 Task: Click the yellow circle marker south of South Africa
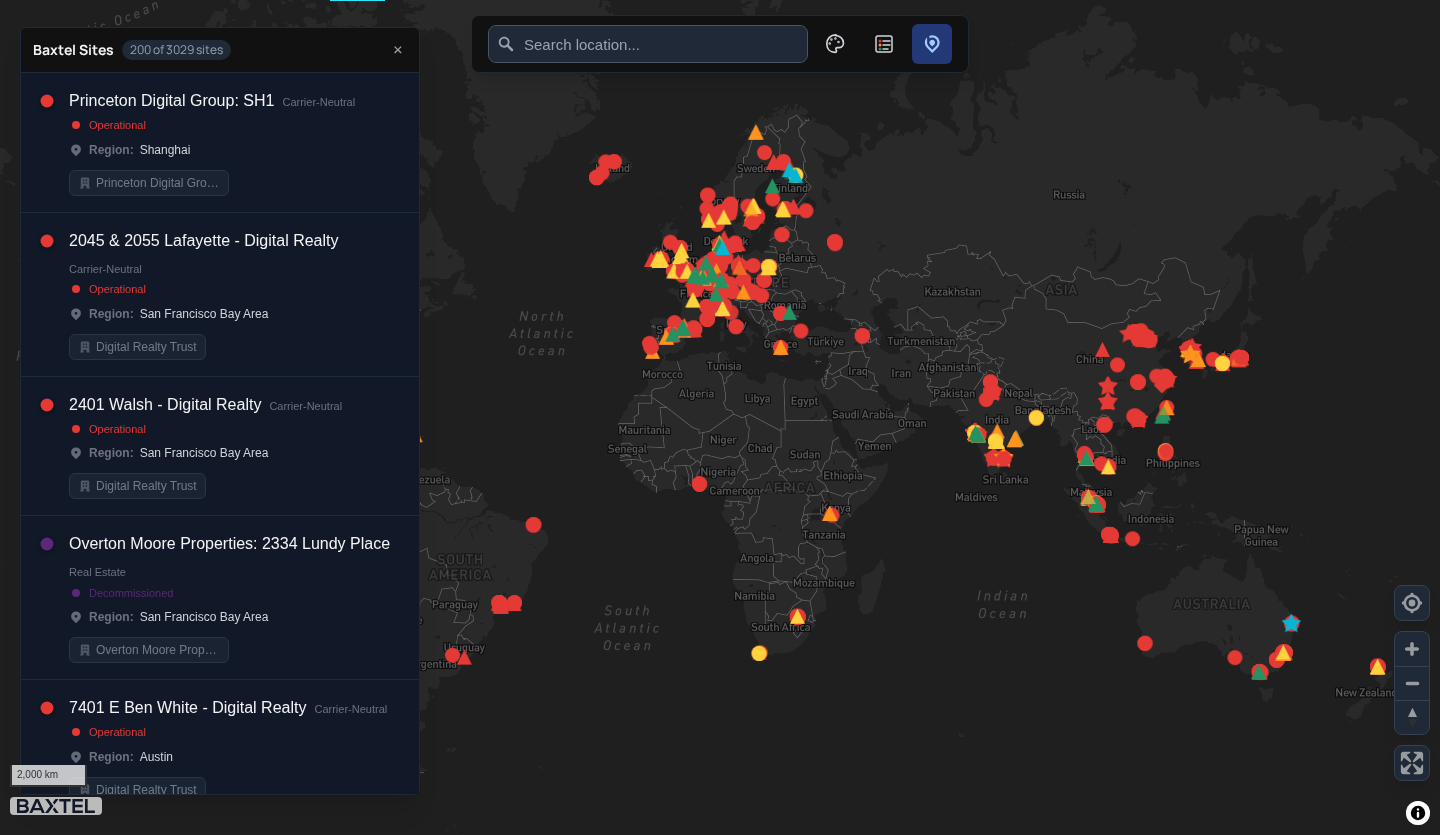tap(759, 653)
